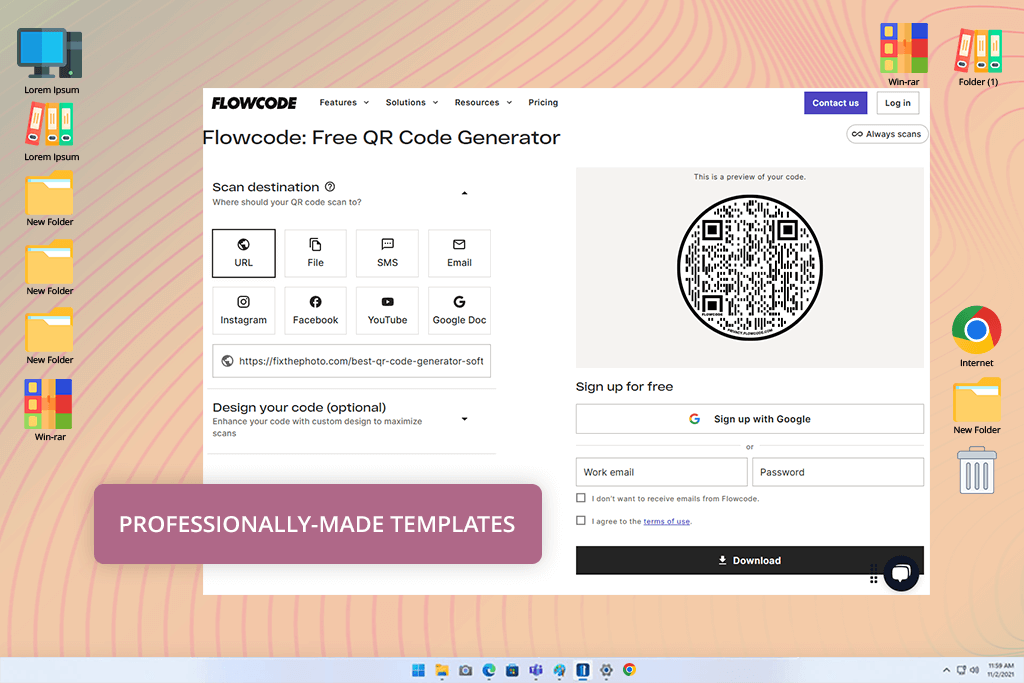The height and width of the screenshot is (683, 1024).
Task: Check the "I agree to the terms" box
Action: [581, 520]
